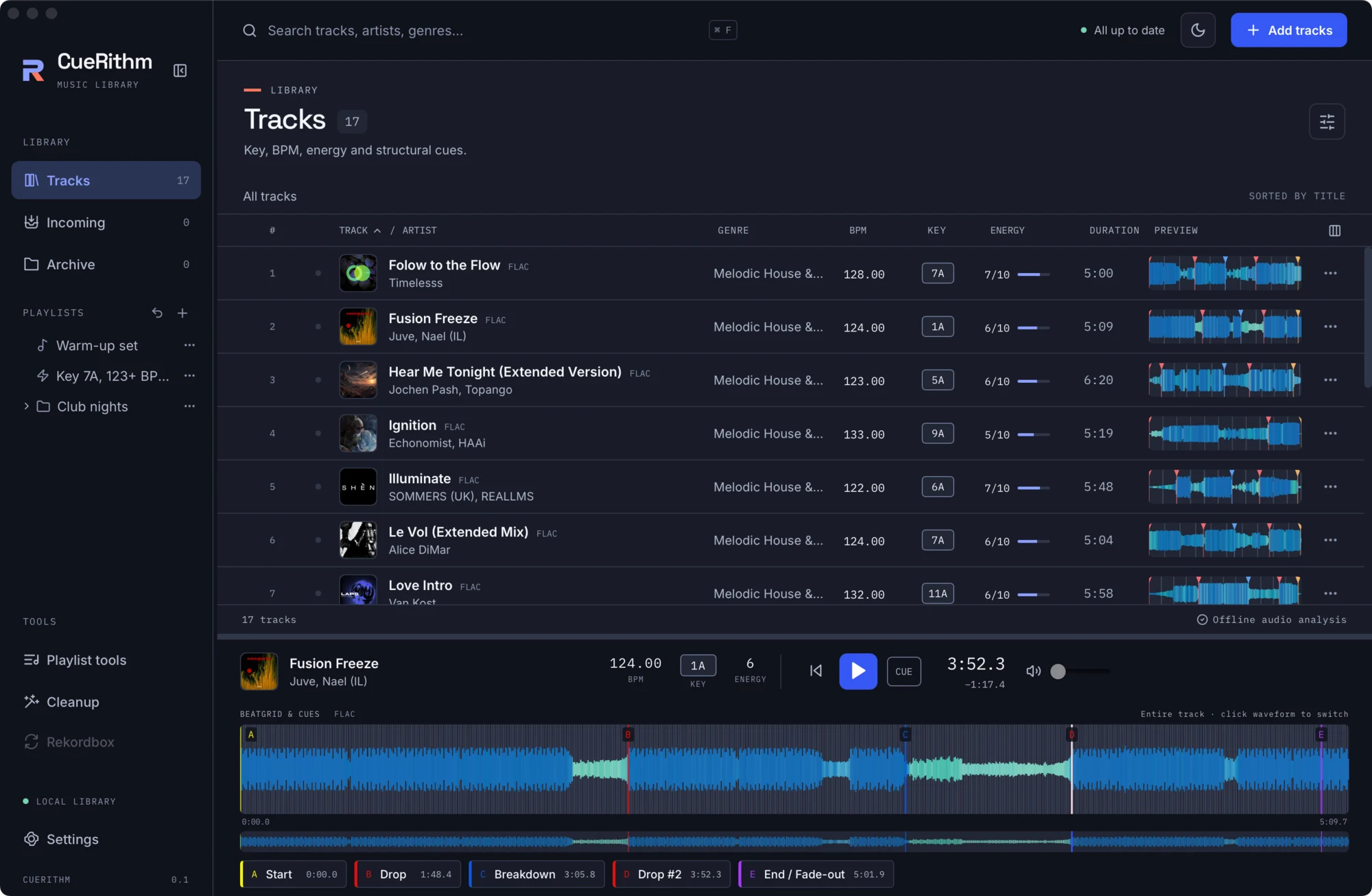
Task: Open Archive in the sidebar
Action: (x=106, y=264)
